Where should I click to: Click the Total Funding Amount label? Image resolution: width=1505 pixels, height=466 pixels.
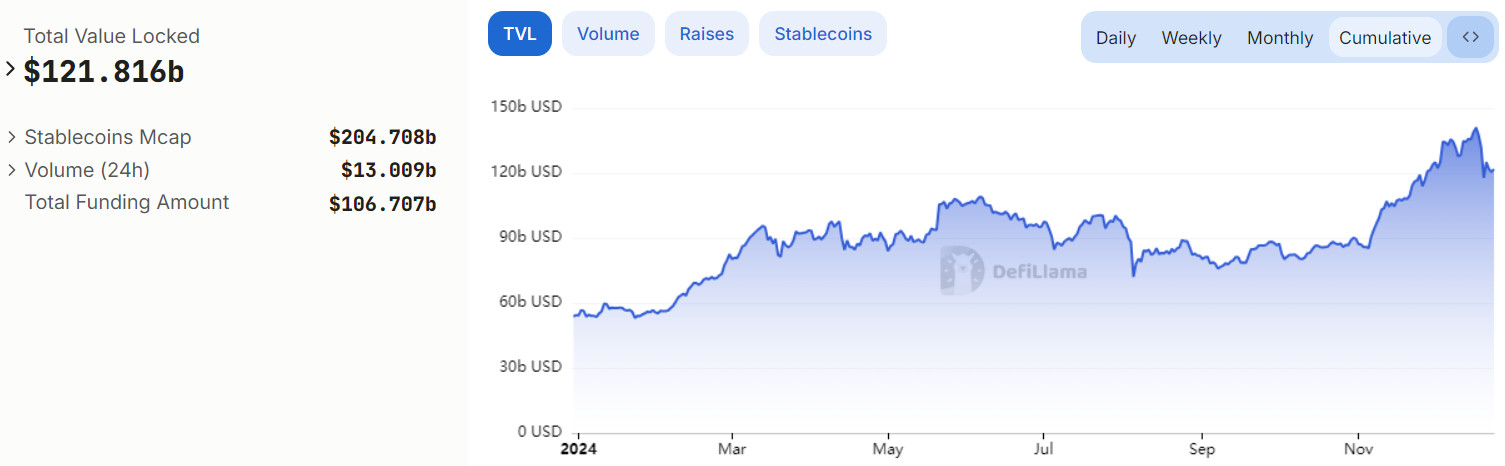(x=127, y=203)
